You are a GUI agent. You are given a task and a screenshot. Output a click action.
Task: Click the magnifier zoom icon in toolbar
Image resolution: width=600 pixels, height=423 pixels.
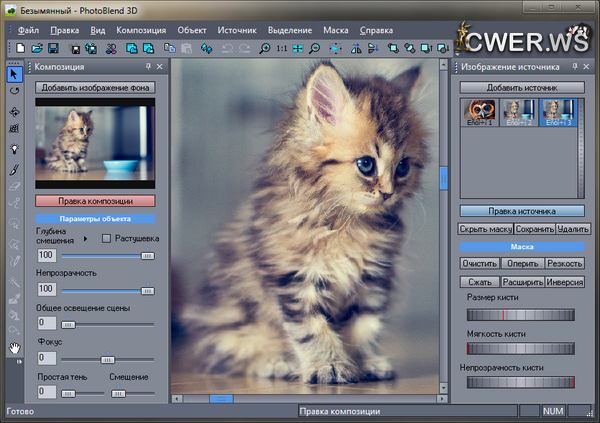[264, 48]
